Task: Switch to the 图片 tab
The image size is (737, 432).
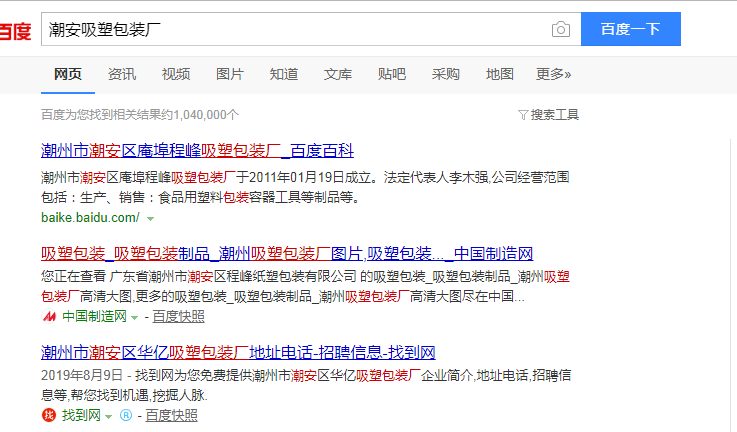Action: (x=229, y=74)
